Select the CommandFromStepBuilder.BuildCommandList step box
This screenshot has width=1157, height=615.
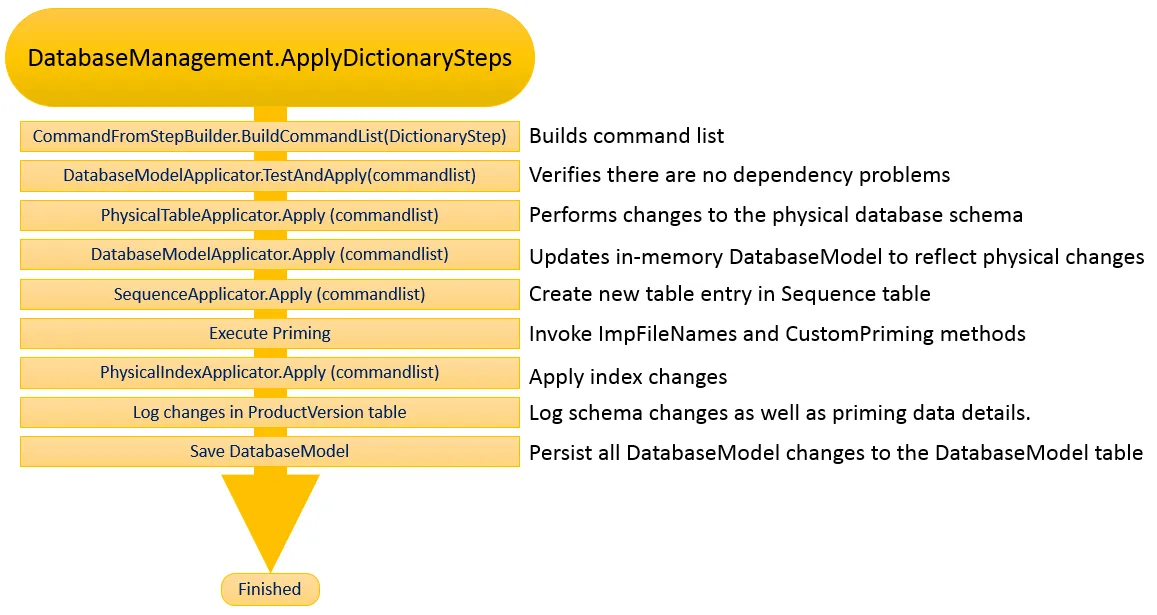[270, 136]
